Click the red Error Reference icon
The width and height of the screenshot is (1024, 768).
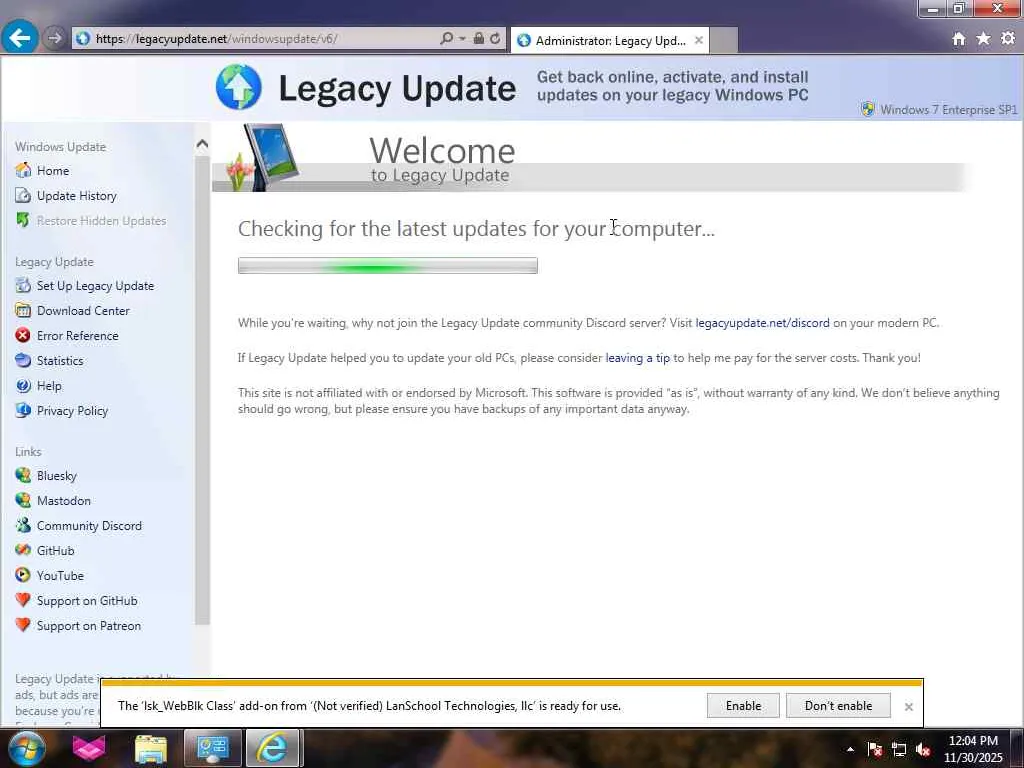coord(23,335)
